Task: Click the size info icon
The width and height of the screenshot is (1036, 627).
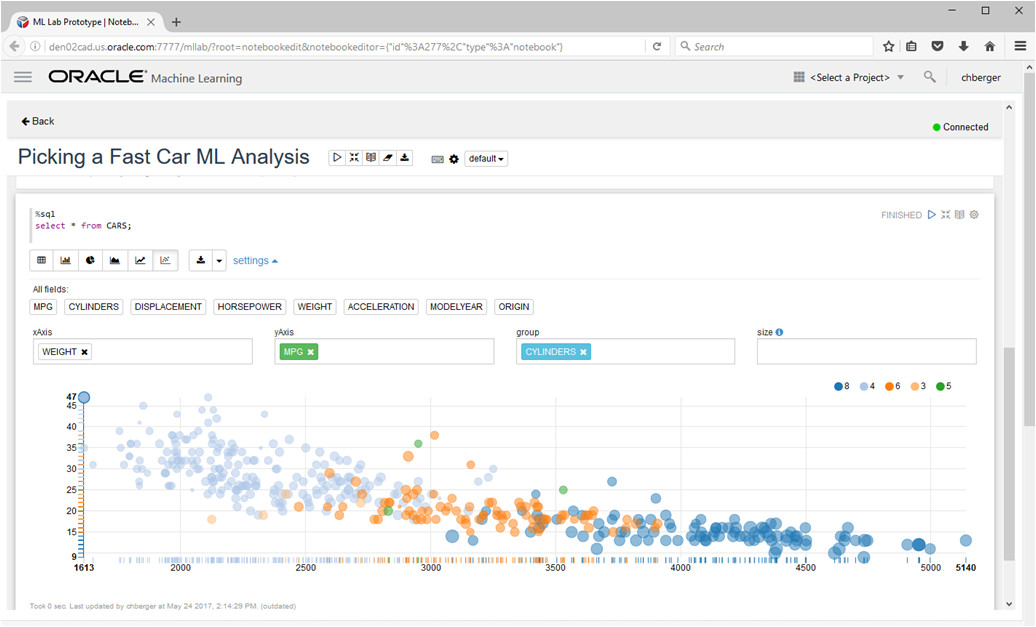Action: pyautogui.click(x=779, y=332)
